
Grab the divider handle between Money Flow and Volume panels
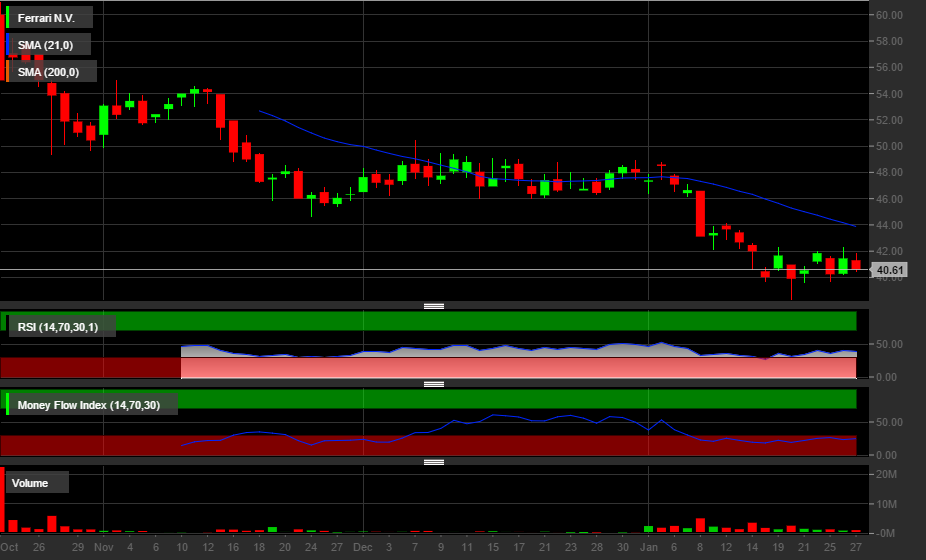coord(434,462)
